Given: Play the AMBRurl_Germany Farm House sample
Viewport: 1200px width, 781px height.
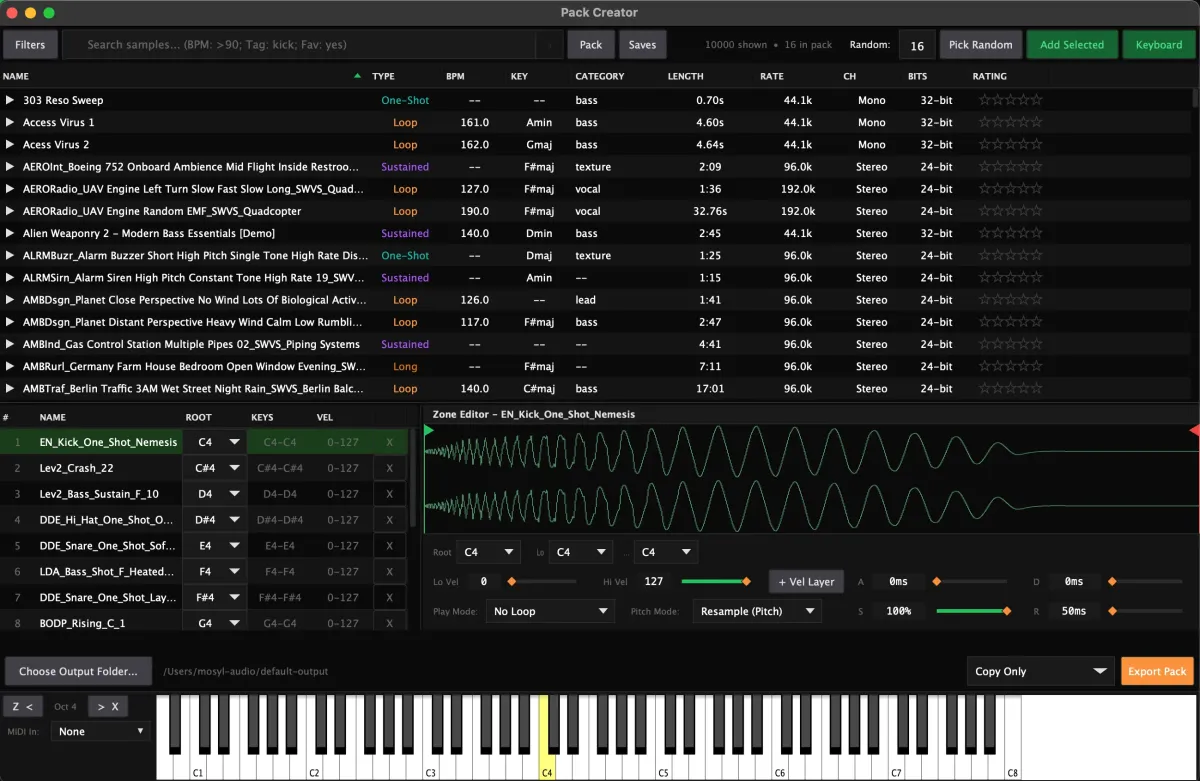Looking at the screenshot, I should [10, 366].
